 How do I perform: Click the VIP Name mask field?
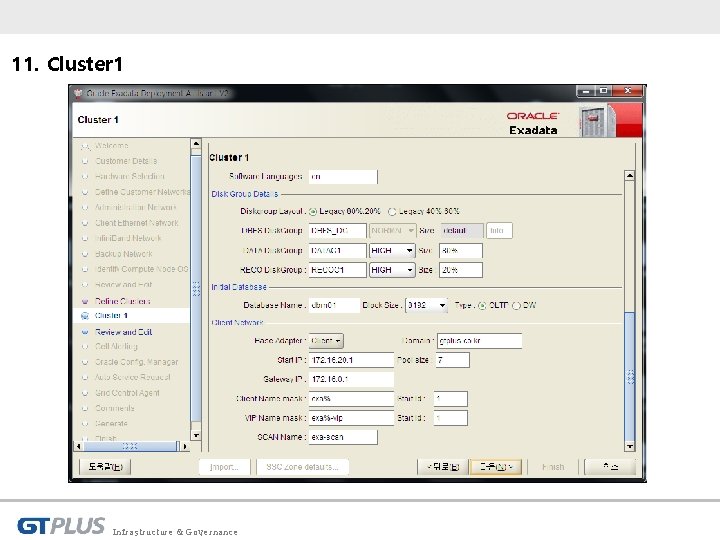tap(351, 418)
